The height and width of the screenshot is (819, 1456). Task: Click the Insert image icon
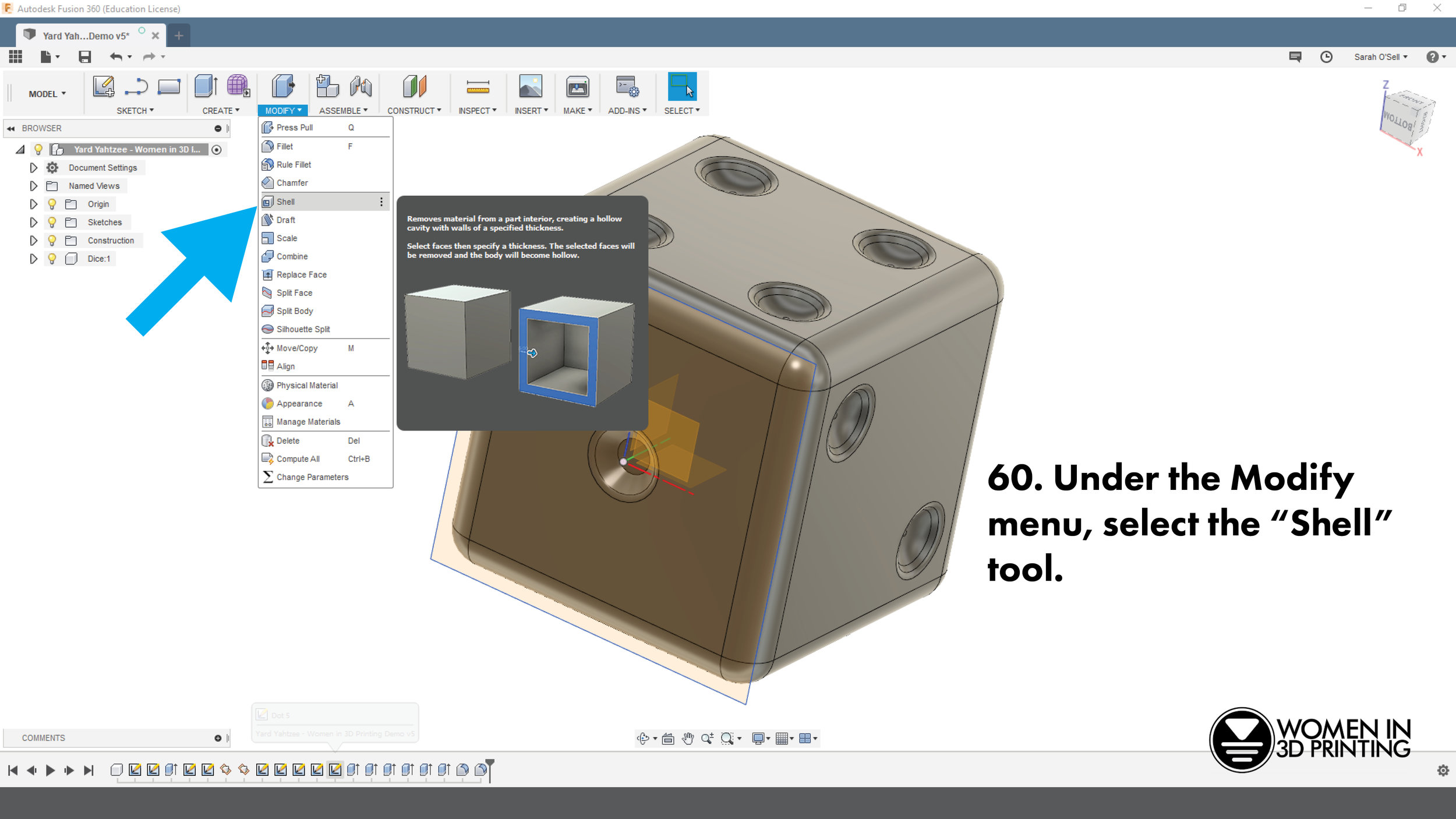coord(531,86)
